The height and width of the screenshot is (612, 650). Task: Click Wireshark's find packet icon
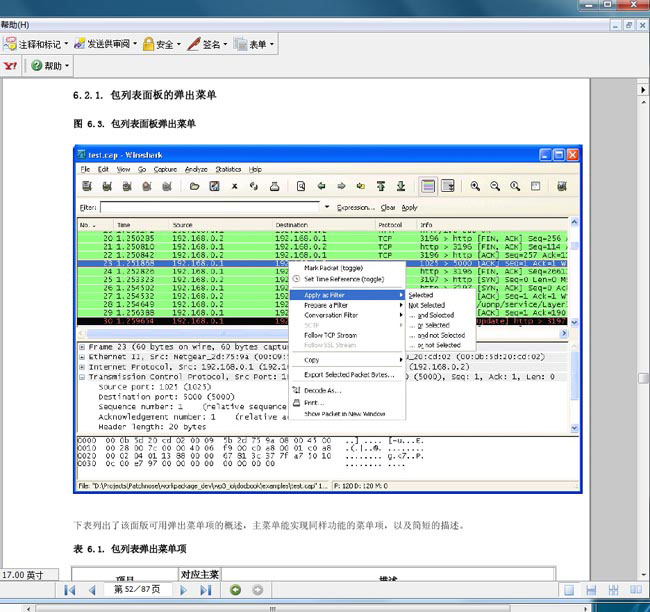tap(301, 187)
